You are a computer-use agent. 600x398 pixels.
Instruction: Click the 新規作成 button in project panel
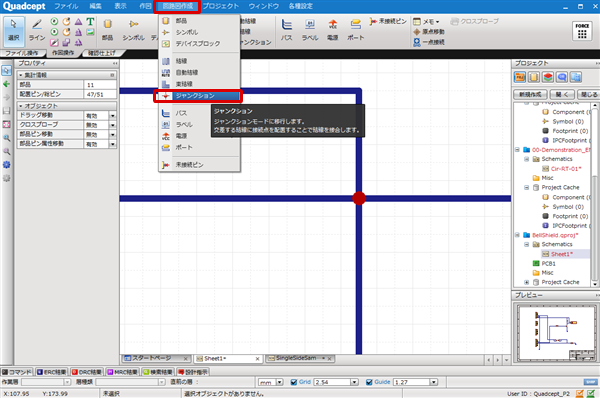[x=530, y=94]
